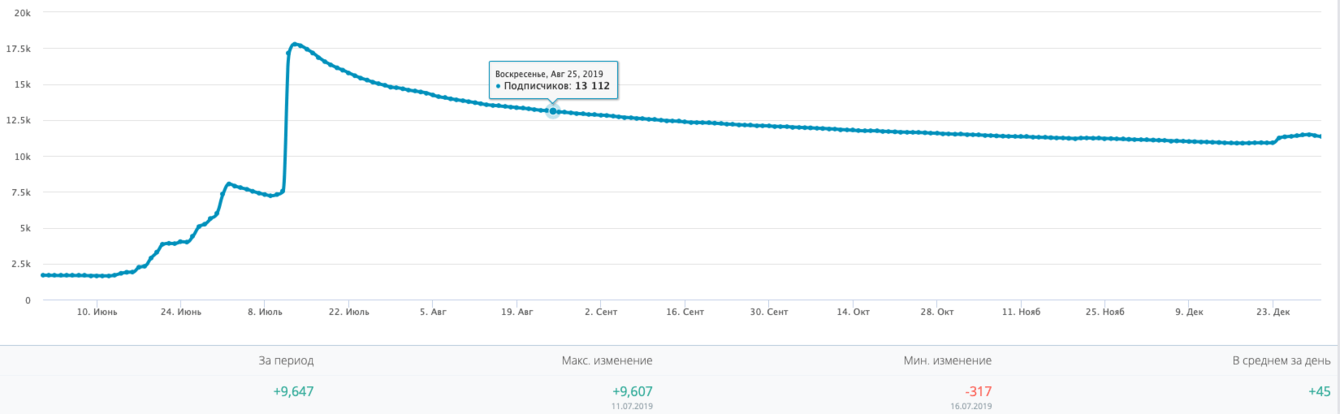Click the '10. Июнь' x-axis label

click(98, 312)
